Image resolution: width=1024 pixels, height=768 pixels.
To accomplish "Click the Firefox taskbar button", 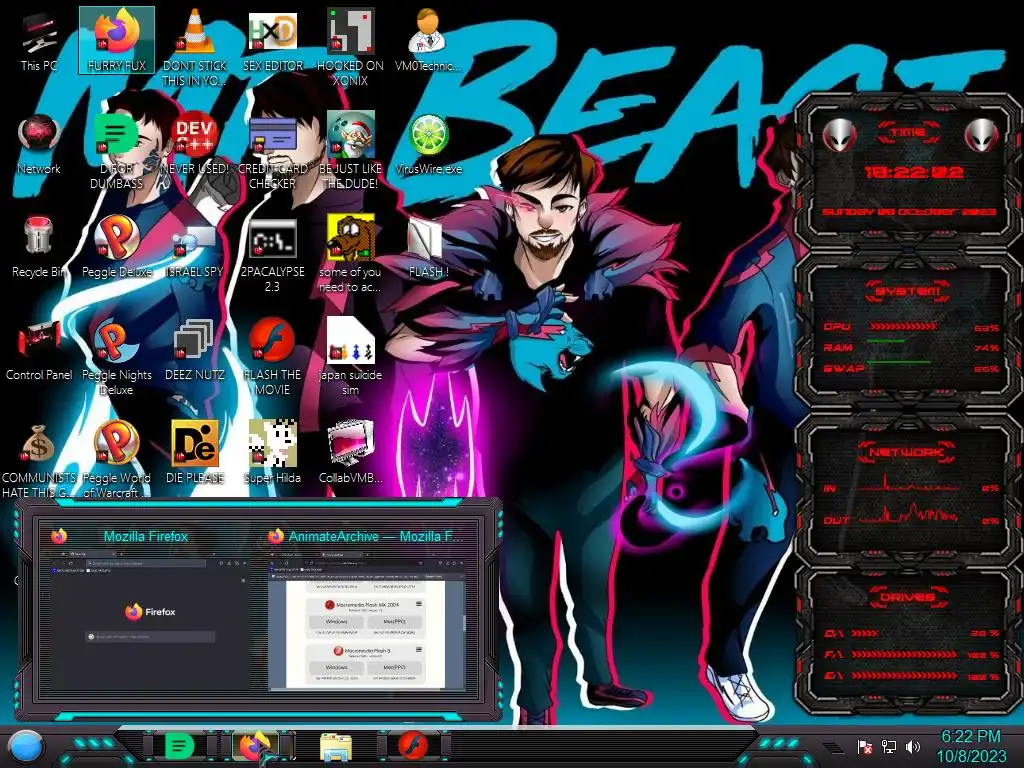I will (256, 746).
